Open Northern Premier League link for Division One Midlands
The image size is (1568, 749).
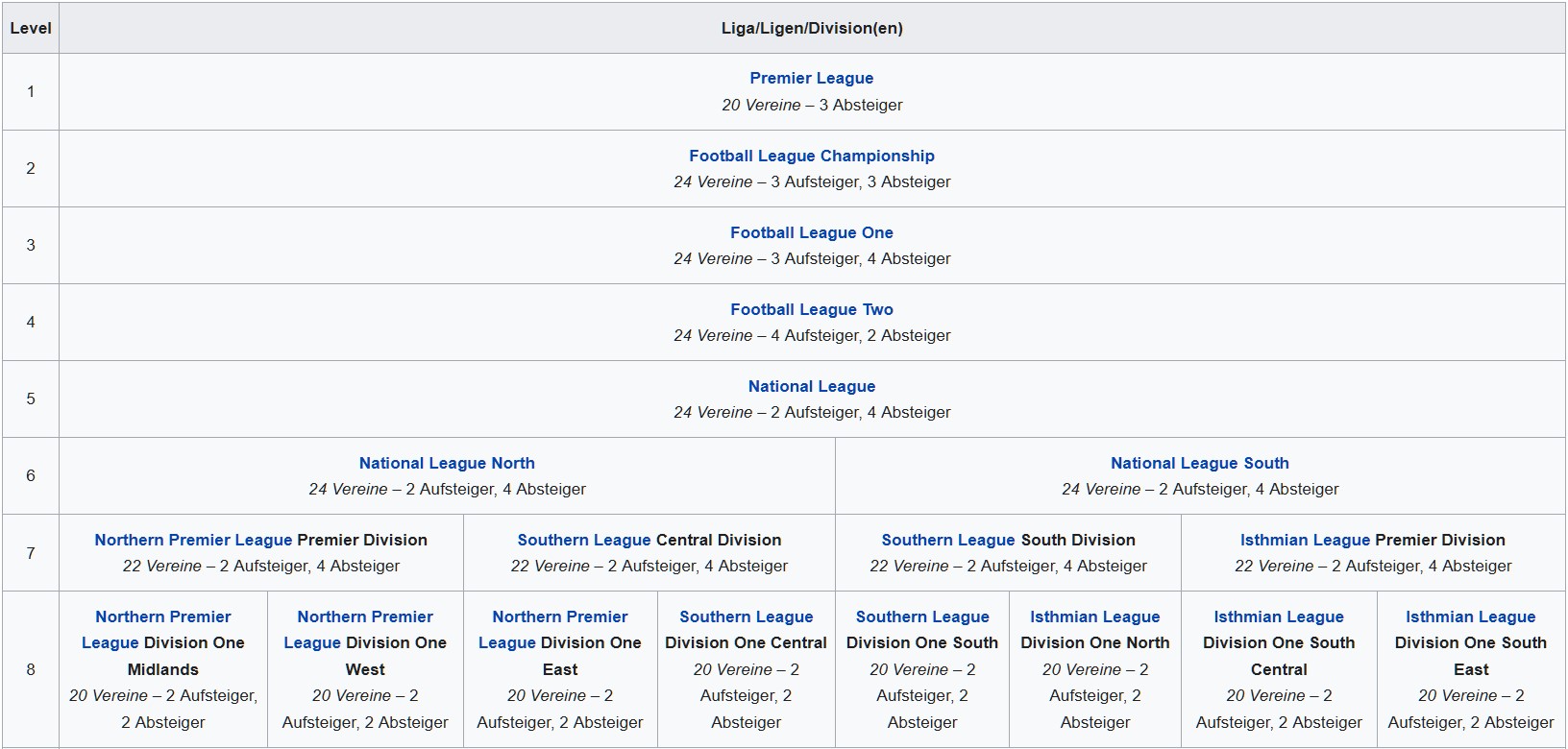pyautogui.click(x=162, y=616)
